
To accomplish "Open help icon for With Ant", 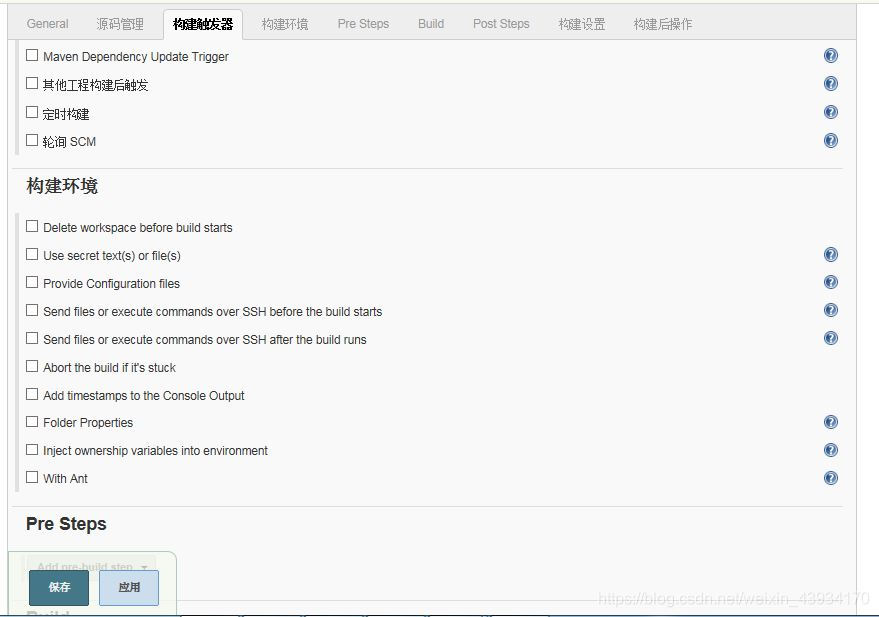I will [831, 478].
